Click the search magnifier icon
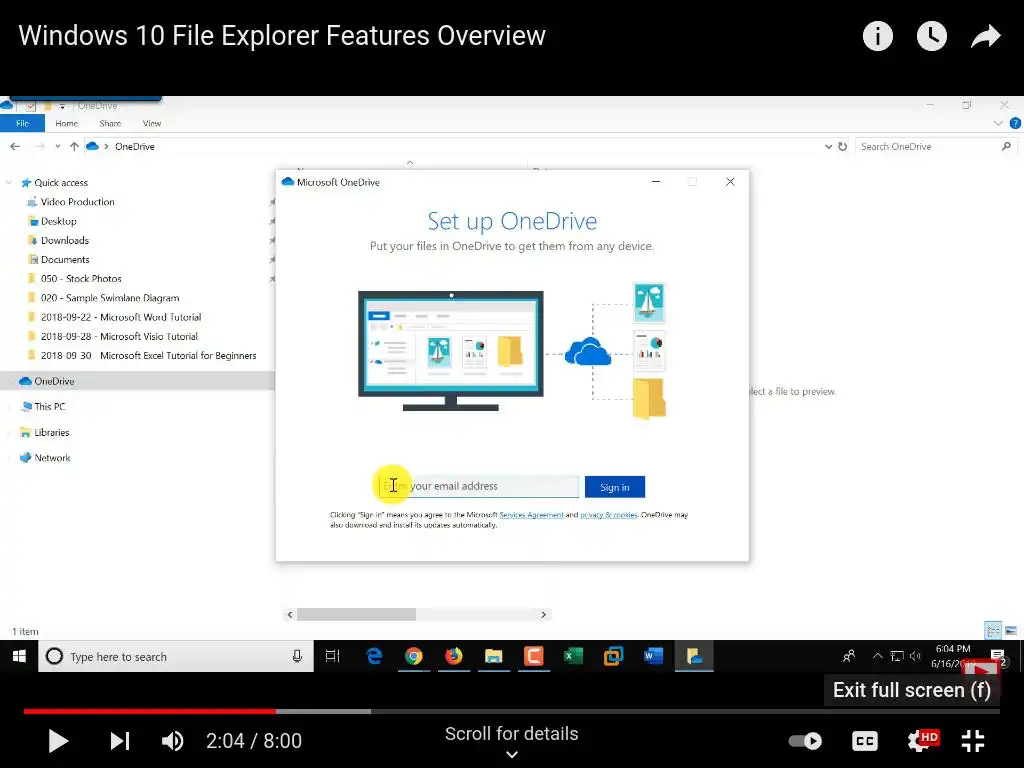 (x=1006, y=146)
